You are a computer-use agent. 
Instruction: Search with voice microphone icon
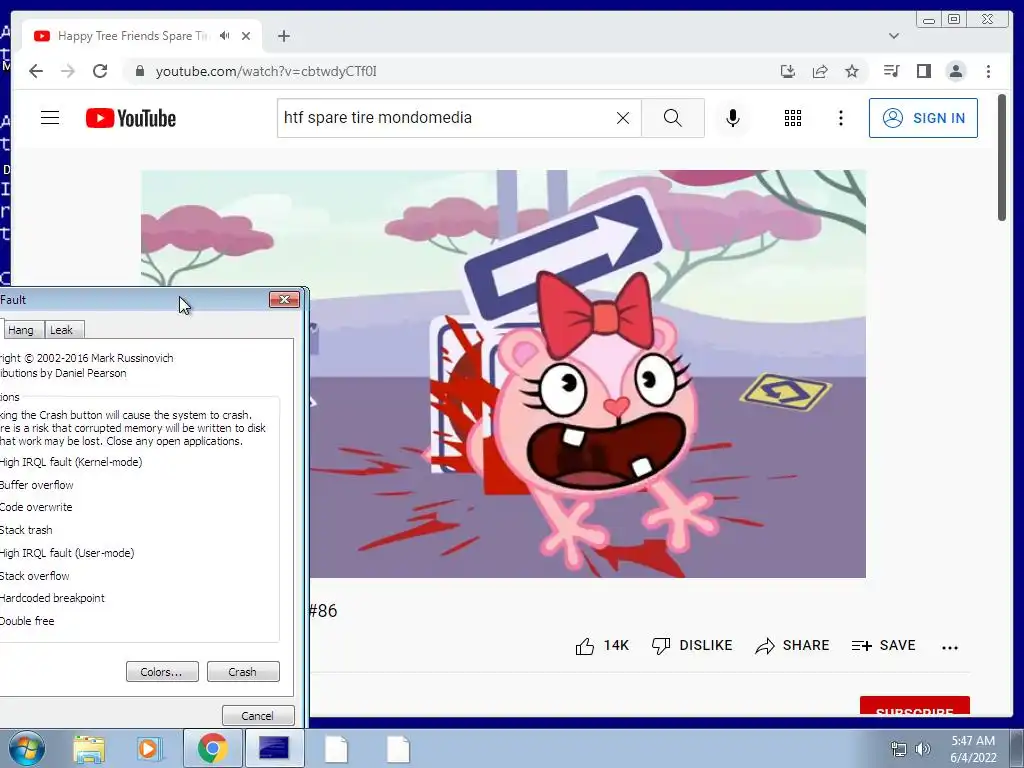coord(733,118)
